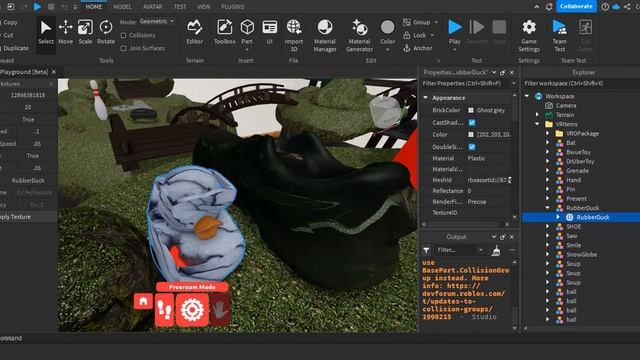640x360 pixels.
Task: Collapse the VRItems folder
Action: click(538, 124)
